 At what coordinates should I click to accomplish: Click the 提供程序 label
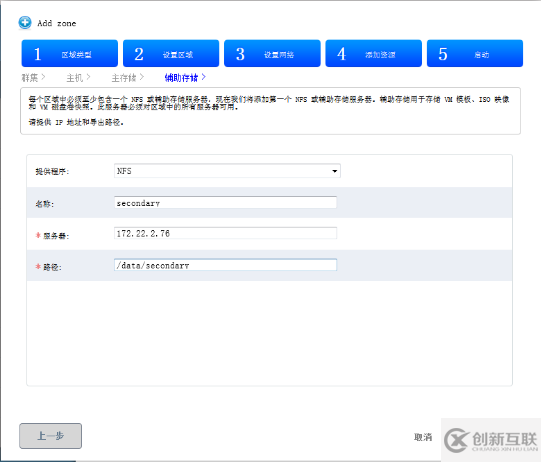coord(52,171)
